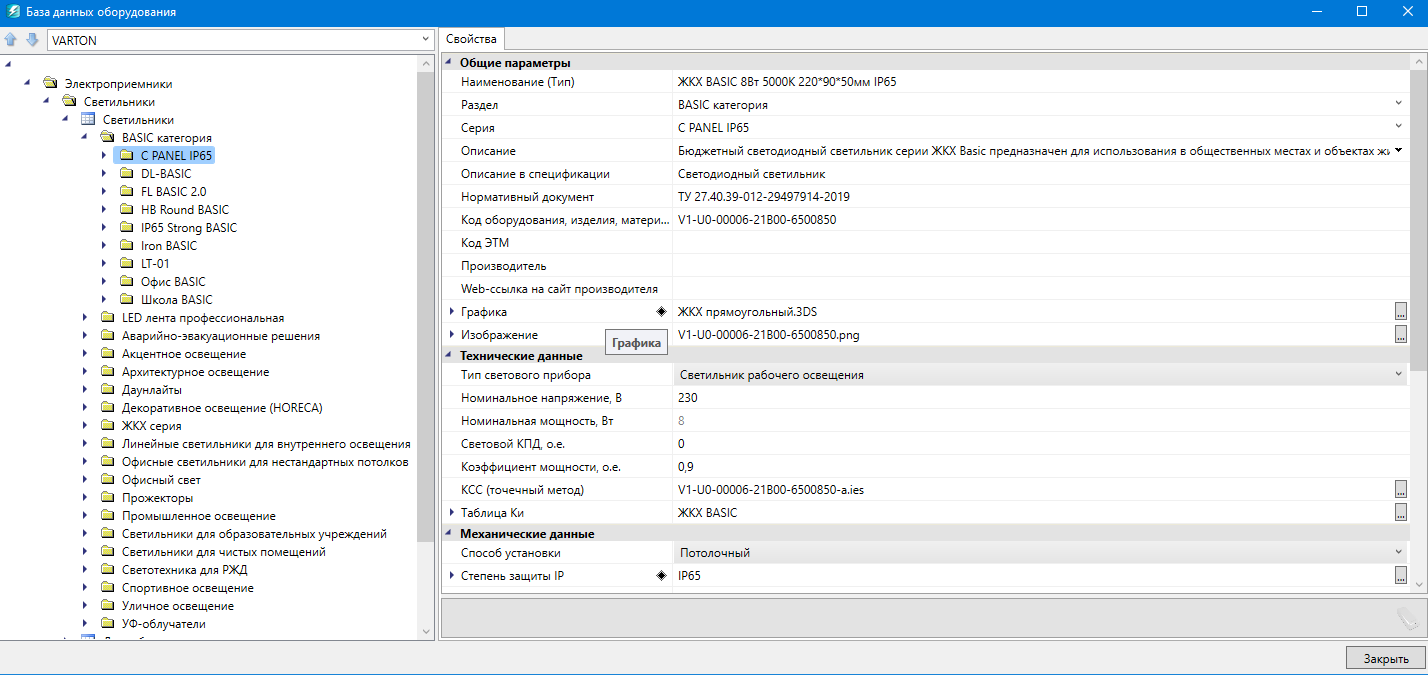Click the down arrow icon above the tree
The image size is (1428, 675).
[32, 40]
